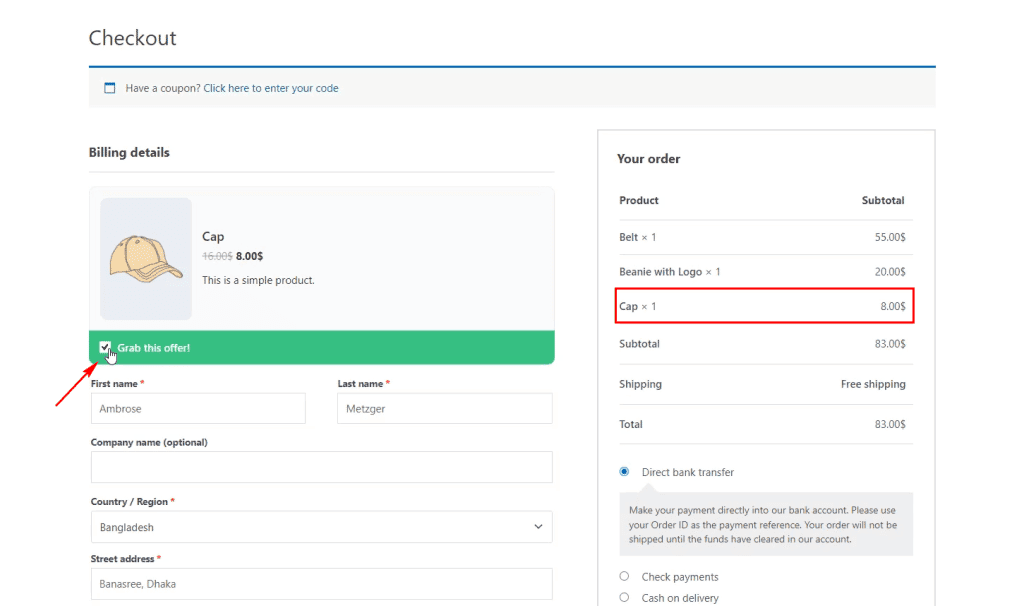Click here to enter your code link
The image size is (1024, 606).
pos(271,88)
